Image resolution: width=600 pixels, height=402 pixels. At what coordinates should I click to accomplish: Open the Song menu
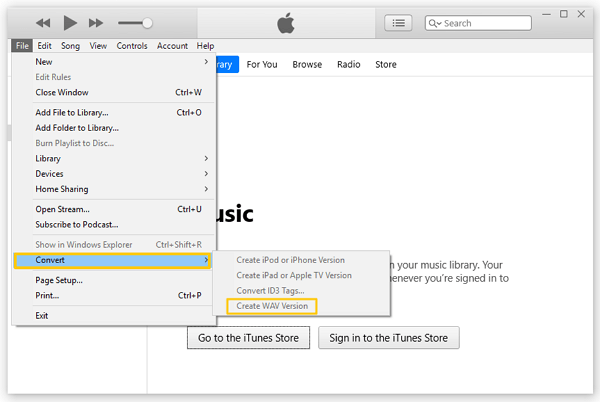pos(70,46)
